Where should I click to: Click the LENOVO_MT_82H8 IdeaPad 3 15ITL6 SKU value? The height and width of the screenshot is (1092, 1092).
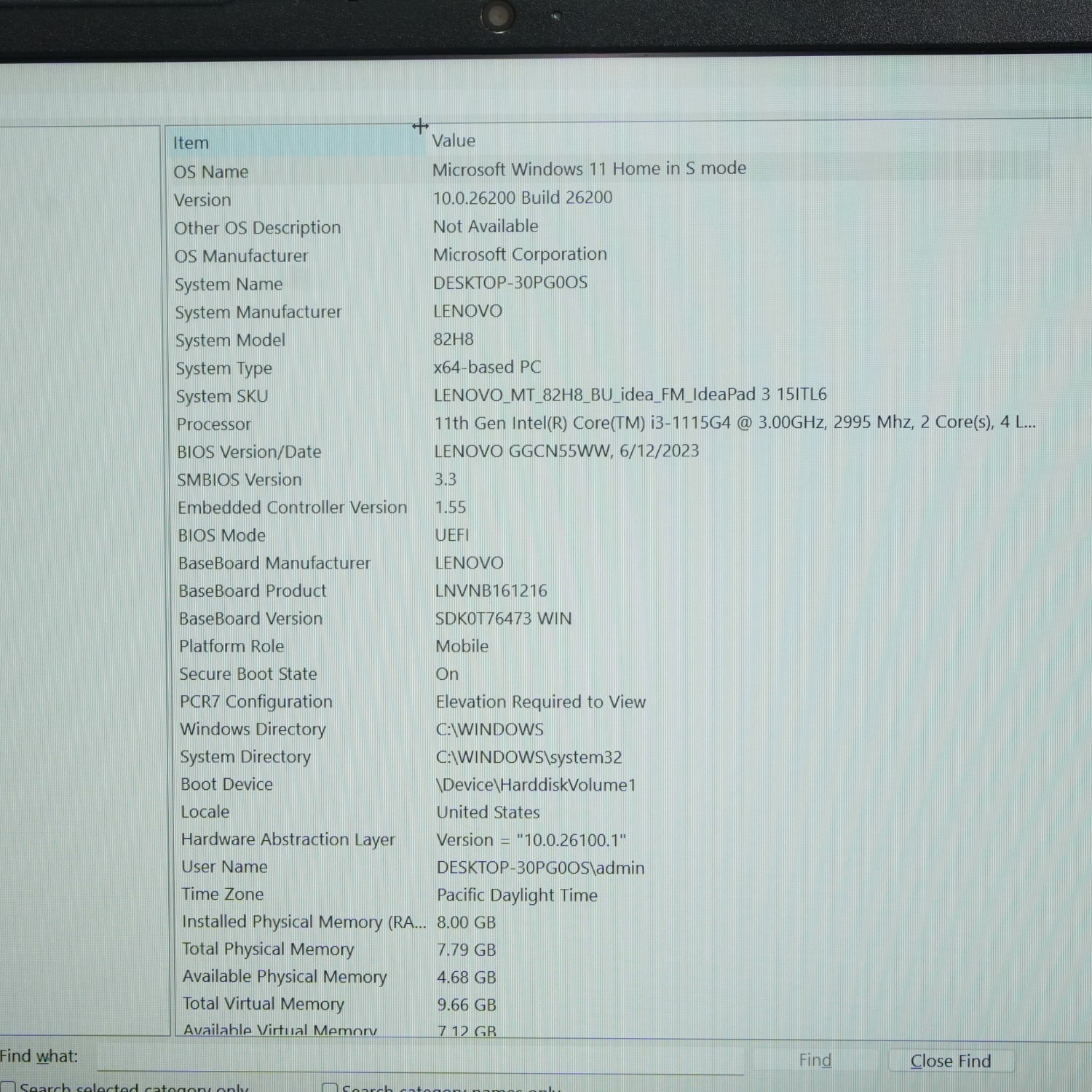pos(630,395)
